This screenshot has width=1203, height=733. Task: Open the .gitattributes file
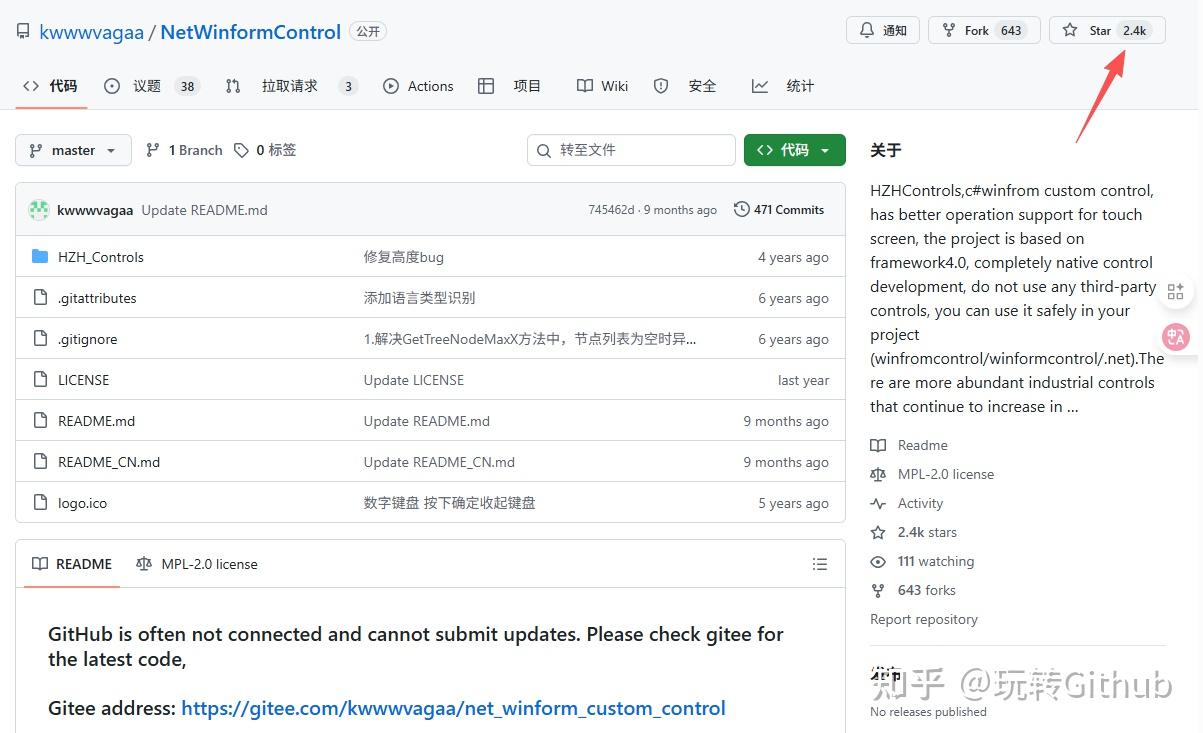[97, 298]
